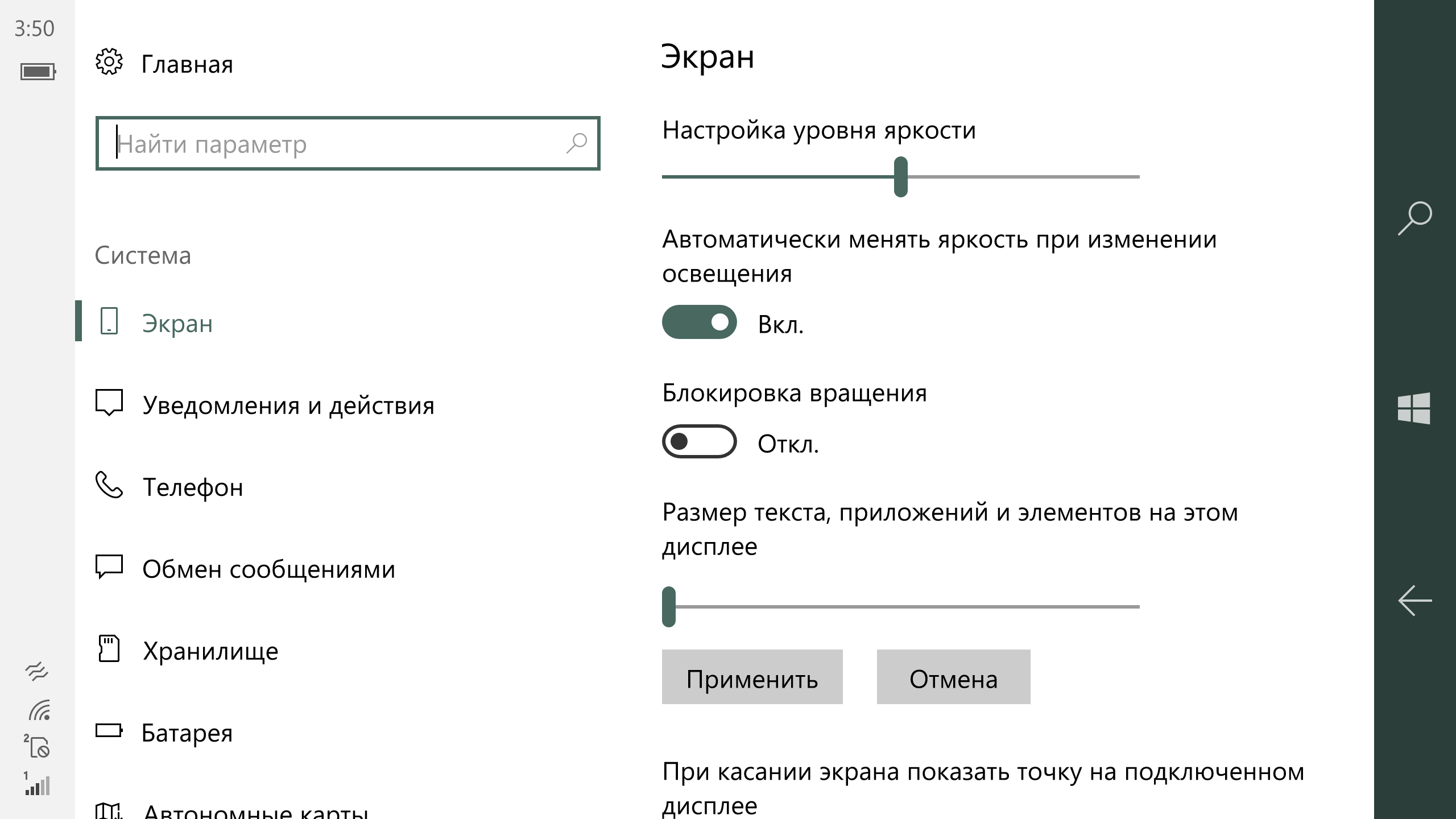Click the Уведомления и действия icon

(109, 403)
